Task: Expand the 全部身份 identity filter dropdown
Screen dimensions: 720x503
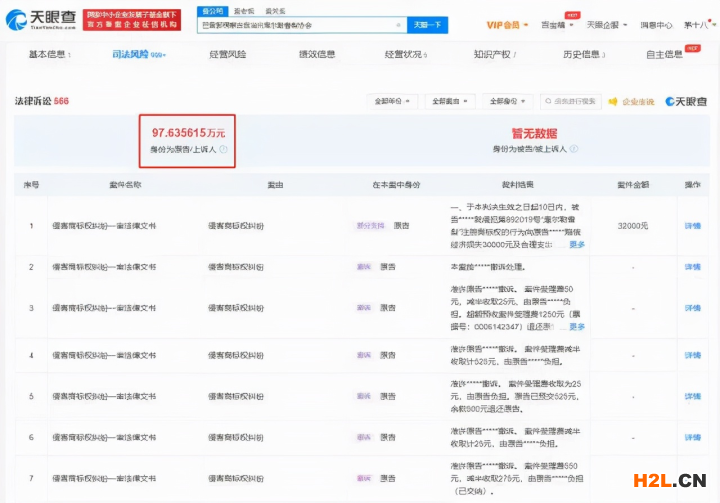Action: (507, 101)
